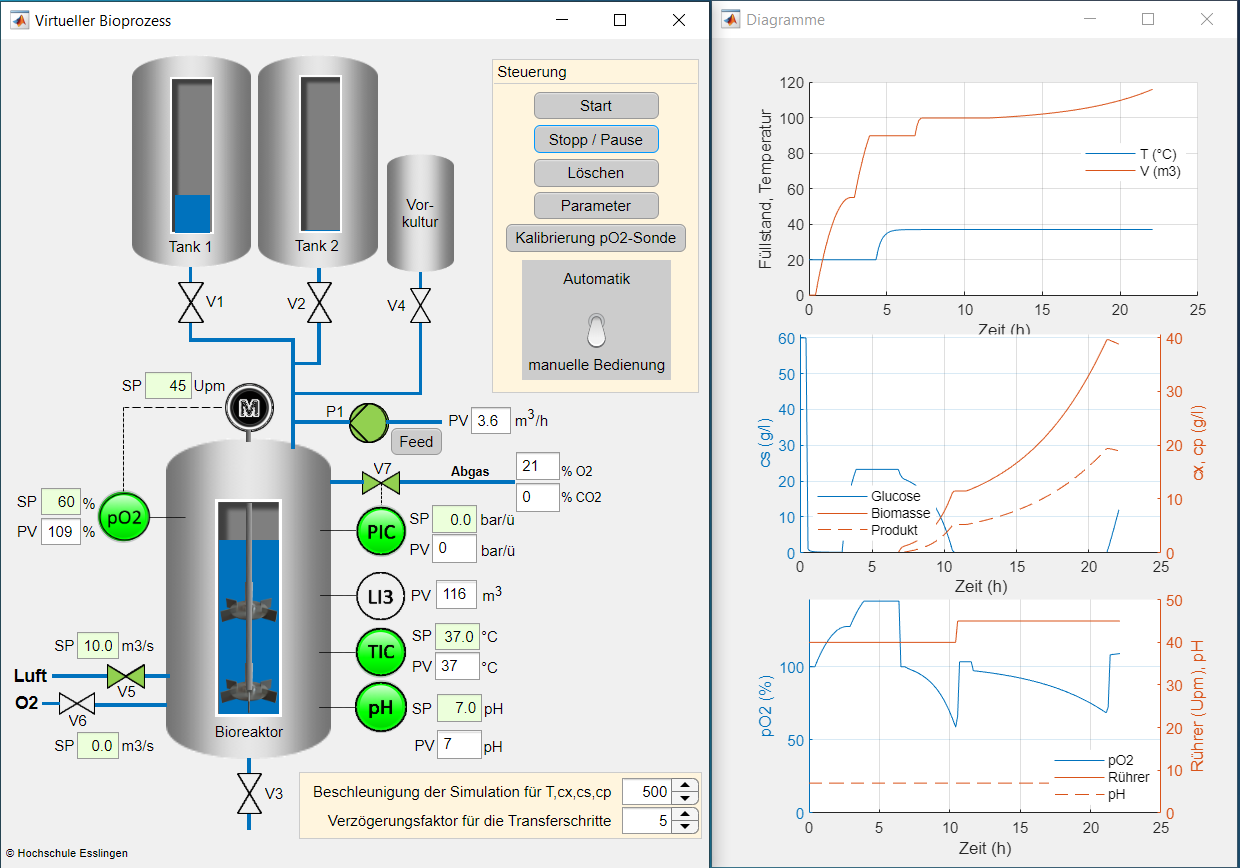Click the O2 SP field showing 0.0
1240x868 pixels.
coord(99,746)
